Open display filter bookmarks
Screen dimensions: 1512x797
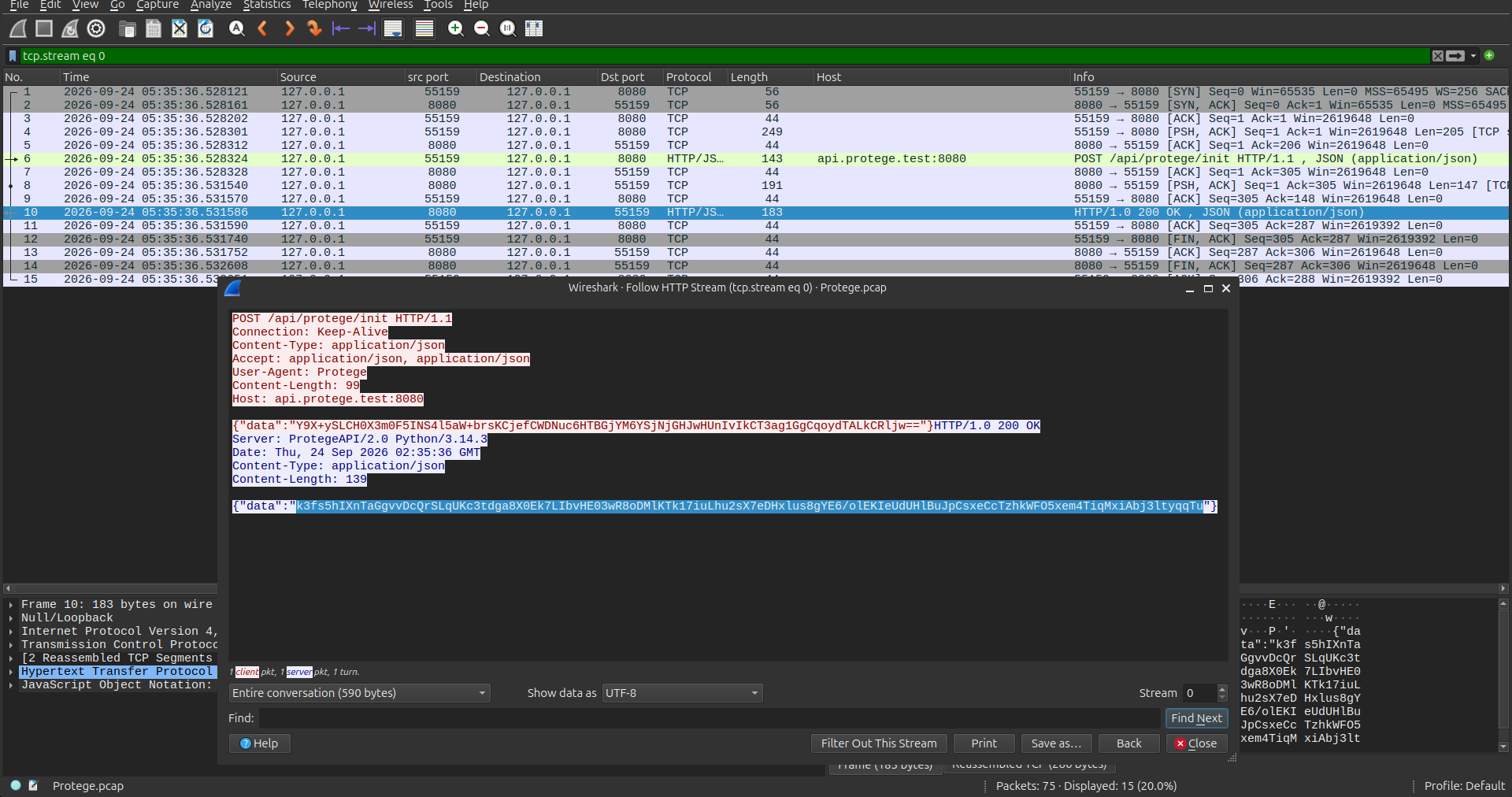coord(12,56)
